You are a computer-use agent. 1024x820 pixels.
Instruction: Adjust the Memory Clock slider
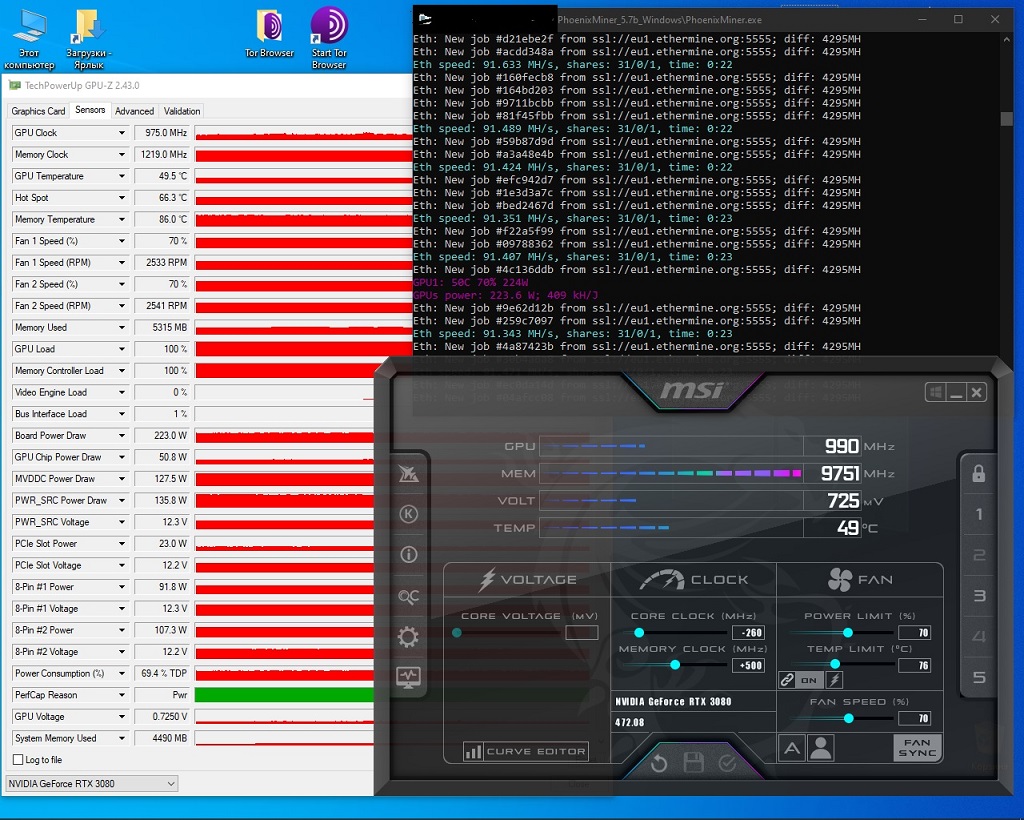point(675,665)
